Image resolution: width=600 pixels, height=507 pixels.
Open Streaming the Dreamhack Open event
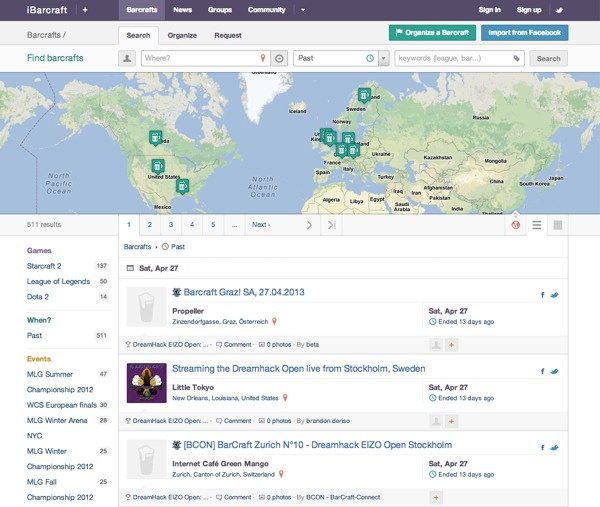tap(298, 369)
